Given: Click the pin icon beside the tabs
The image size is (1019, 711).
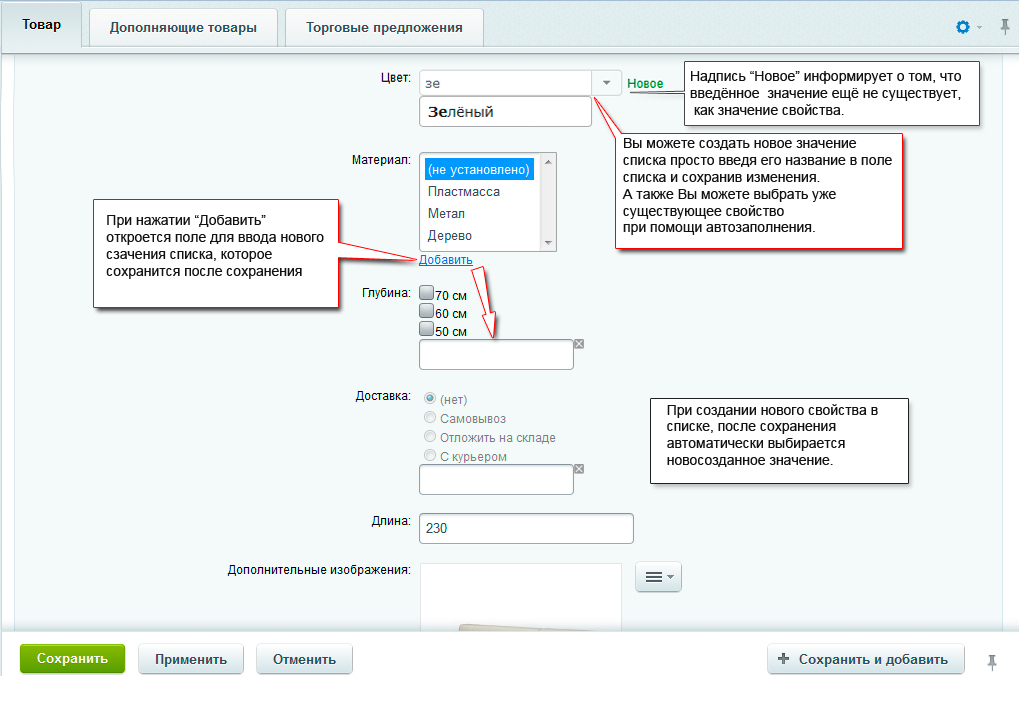Looking at the screenshot, I should coord(1005,28).
